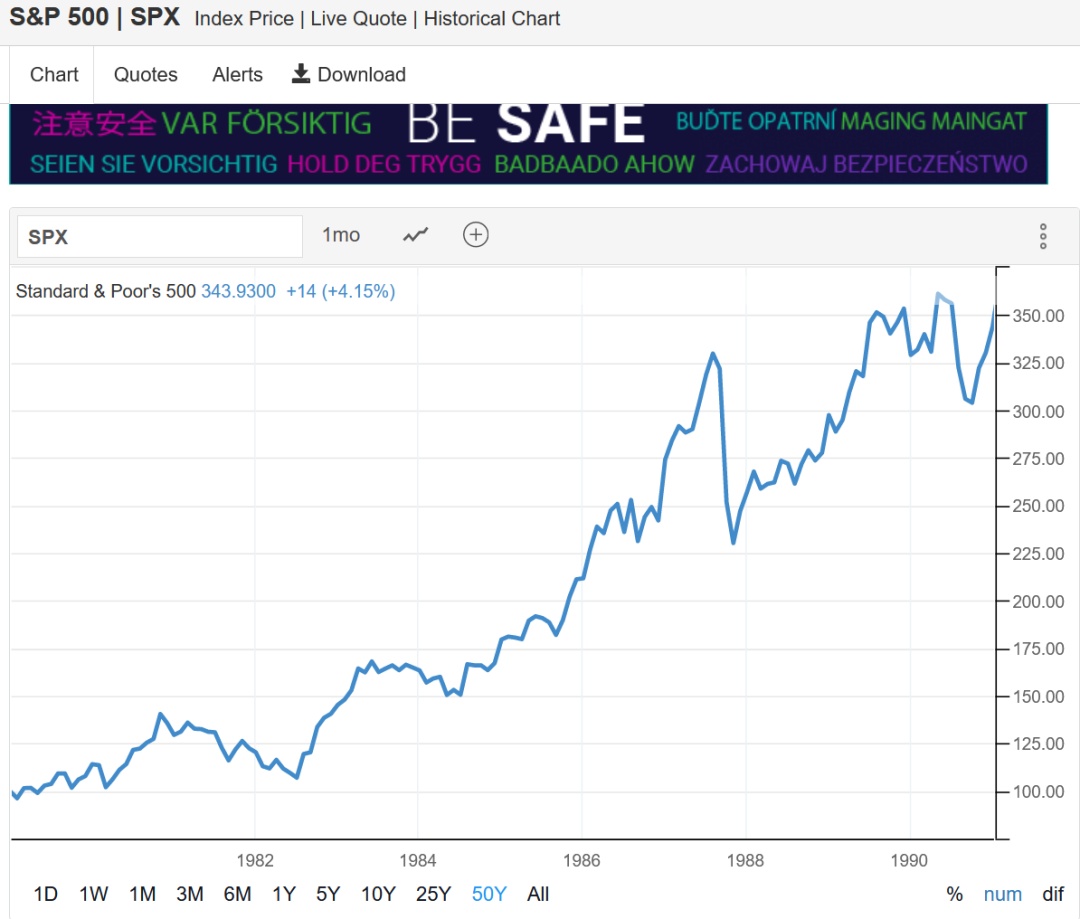Select the dif scale mode

point(1053,894)
